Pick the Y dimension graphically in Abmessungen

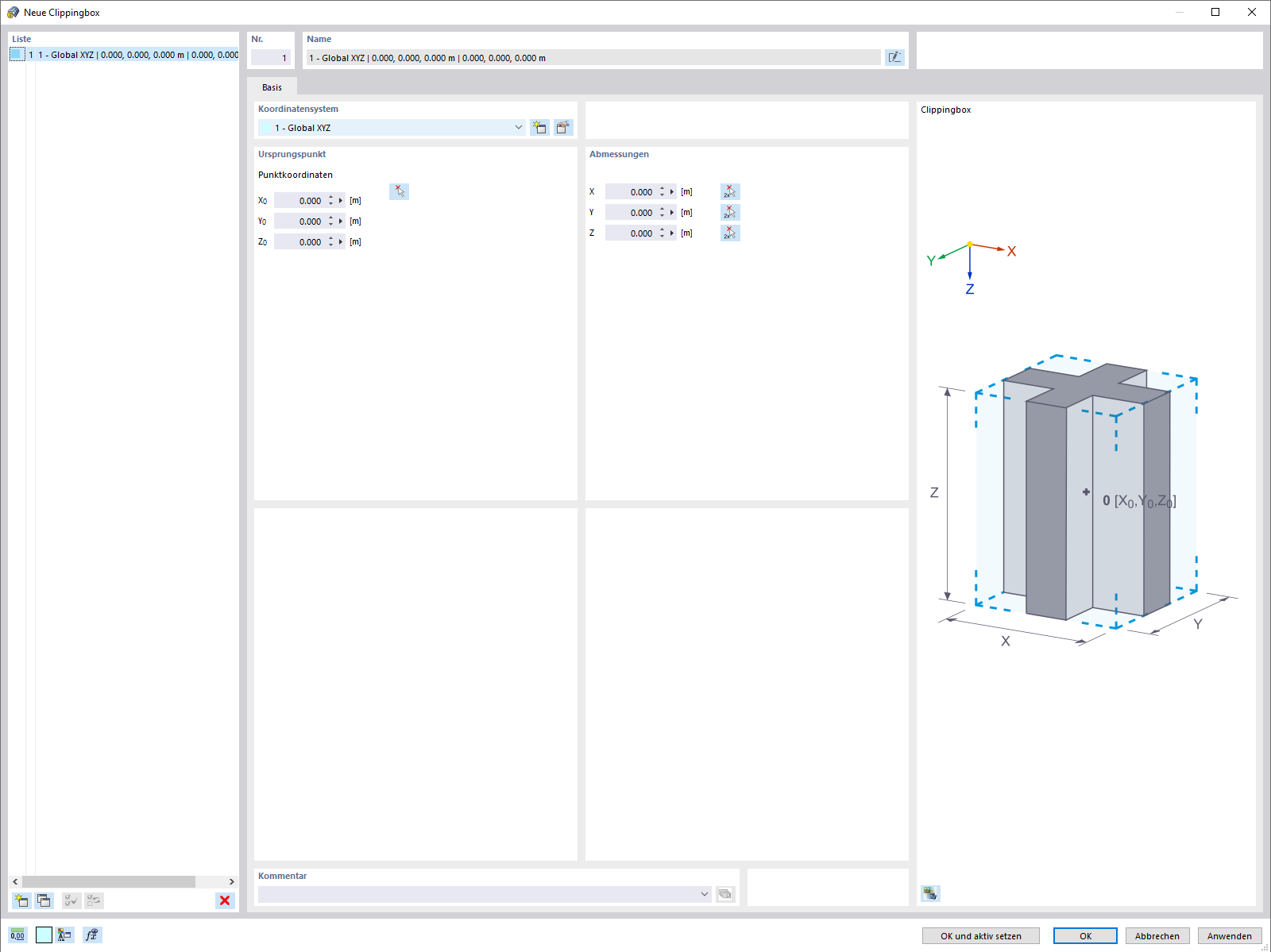click(x=730, y=212)
